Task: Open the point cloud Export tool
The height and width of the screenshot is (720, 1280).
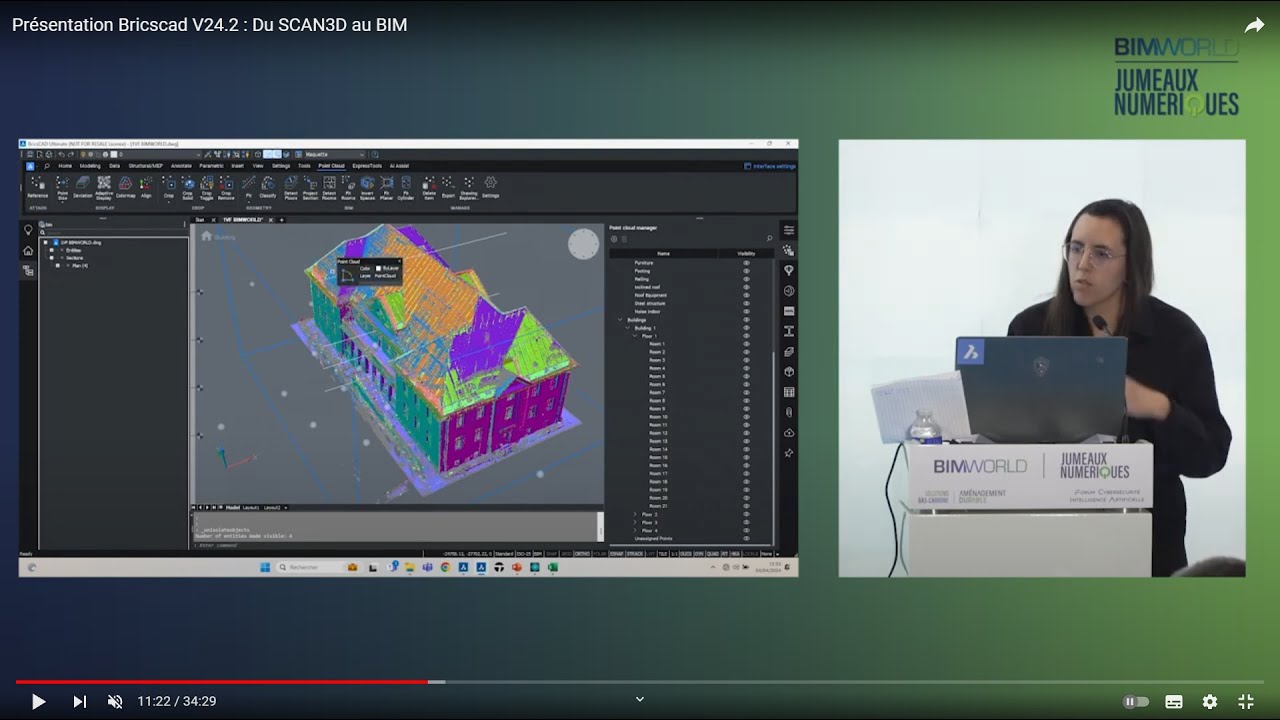Action: [448, 187]
